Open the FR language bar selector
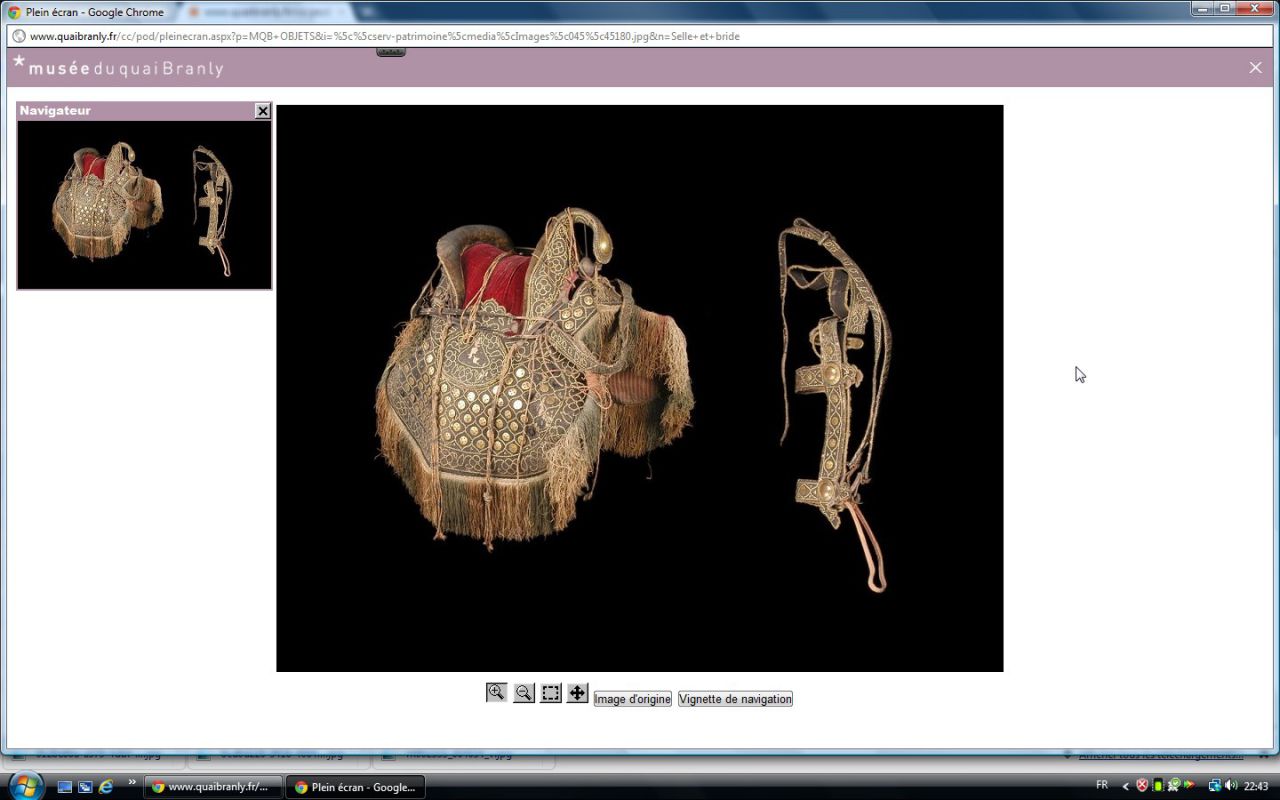This screenshot has width=1280, height=800. pos(1102,785)
